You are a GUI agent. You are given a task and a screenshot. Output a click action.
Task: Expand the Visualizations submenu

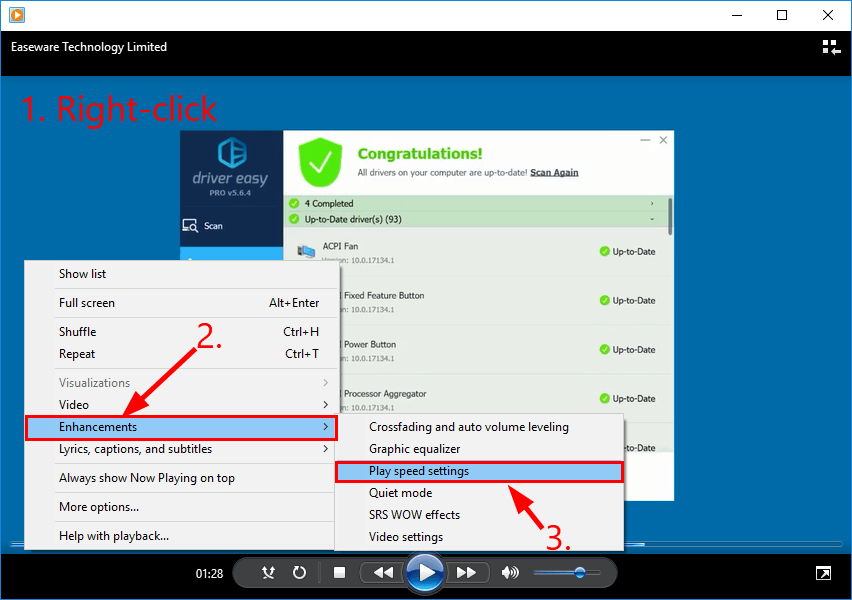(181, 383)
